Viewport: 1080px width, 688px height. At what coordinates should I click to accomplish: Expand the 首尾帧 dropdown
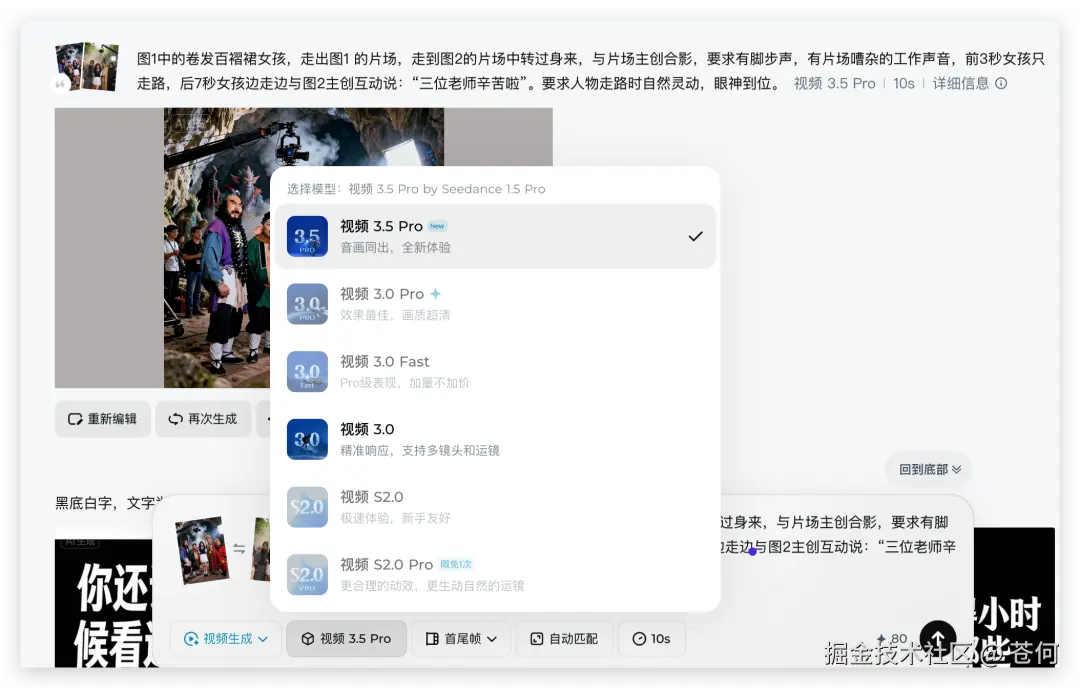click(x=461, y=638)
